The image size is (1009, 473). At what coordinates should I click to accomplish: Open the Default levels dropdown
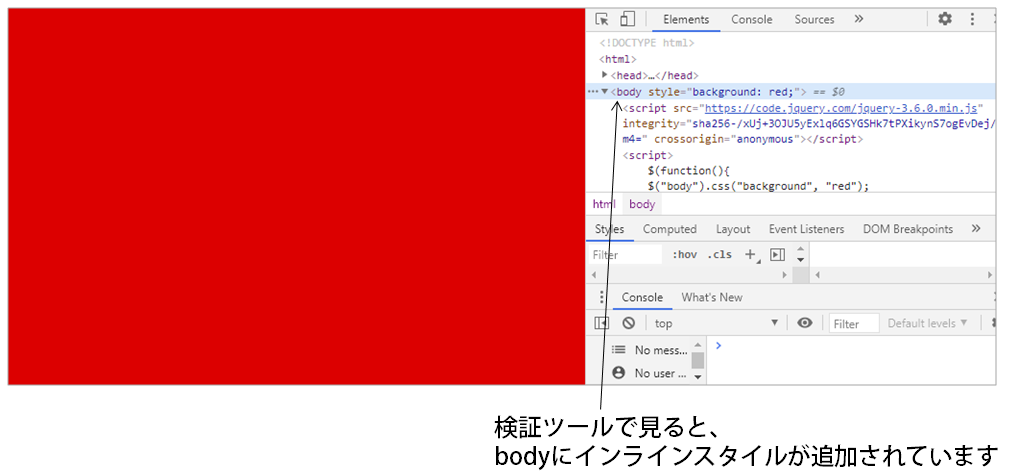coord(927,323)
